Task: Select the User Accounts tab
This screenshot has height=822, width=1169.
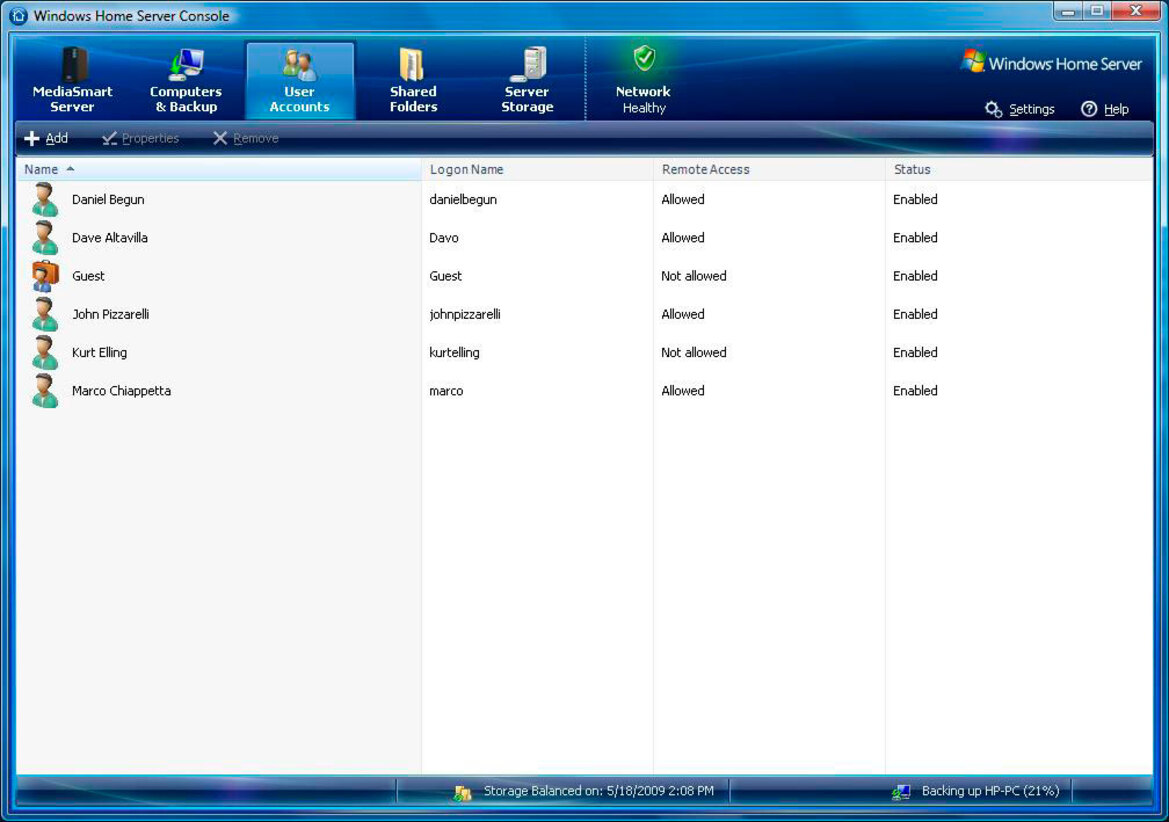Action: coord(300,80)
